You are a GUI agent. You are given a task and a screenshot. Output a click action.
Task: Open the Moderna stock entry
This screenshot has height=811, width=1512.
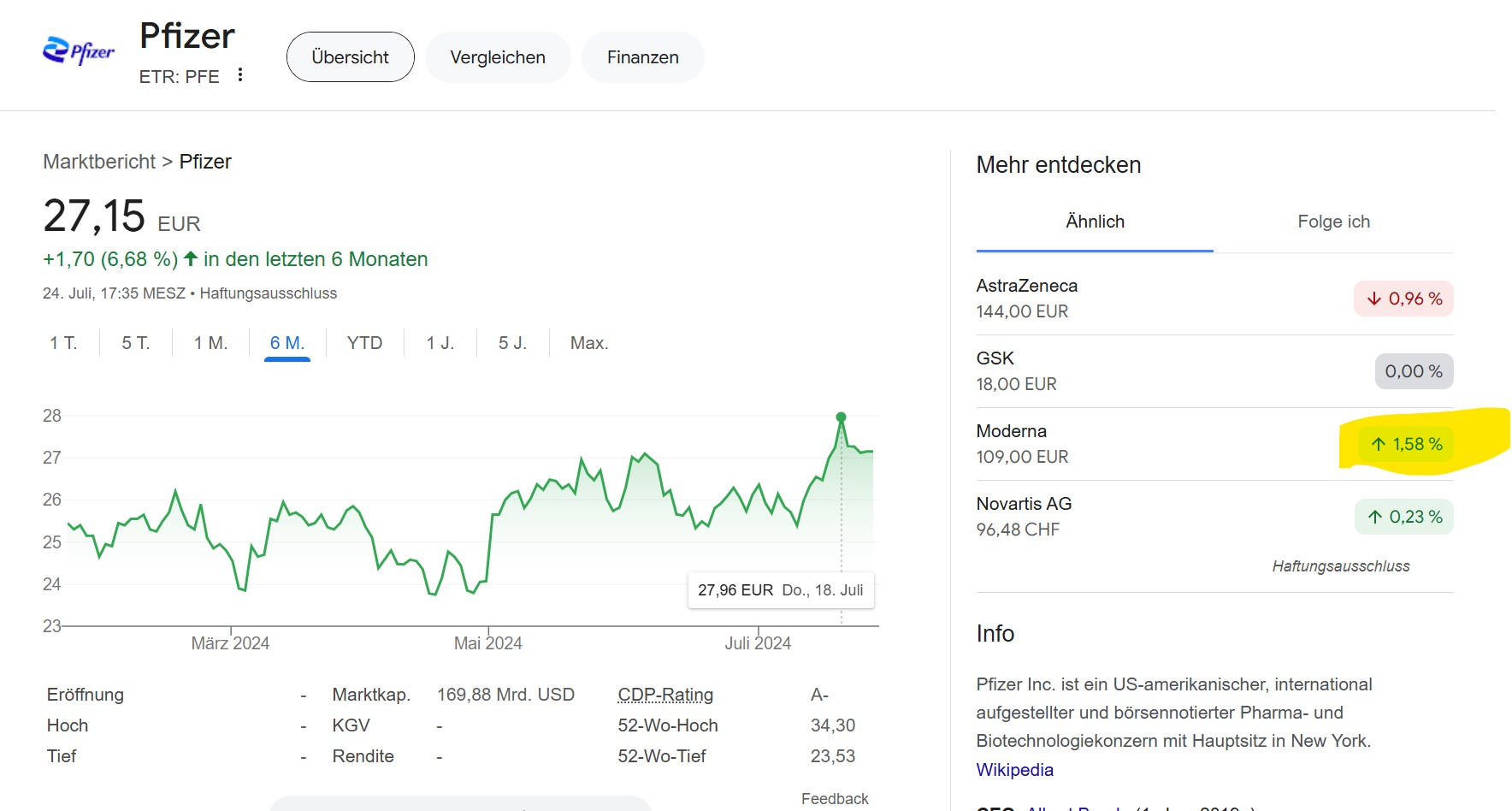point(1214,444)
